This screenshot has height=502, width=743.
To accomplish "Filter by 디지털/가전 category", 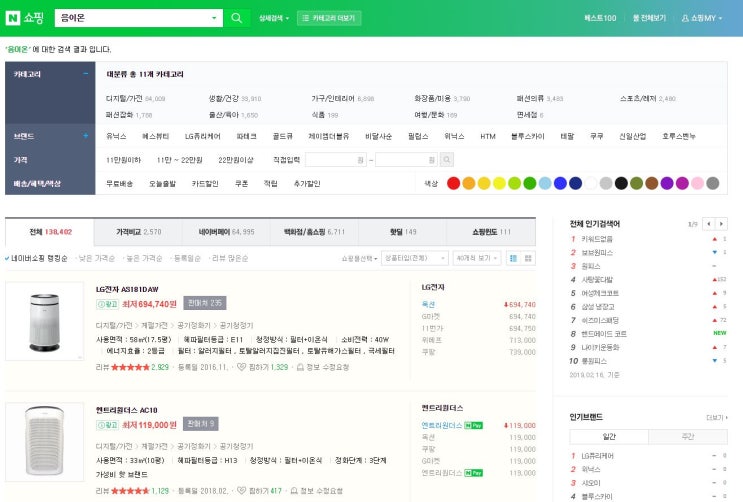I will coord(124,99).
